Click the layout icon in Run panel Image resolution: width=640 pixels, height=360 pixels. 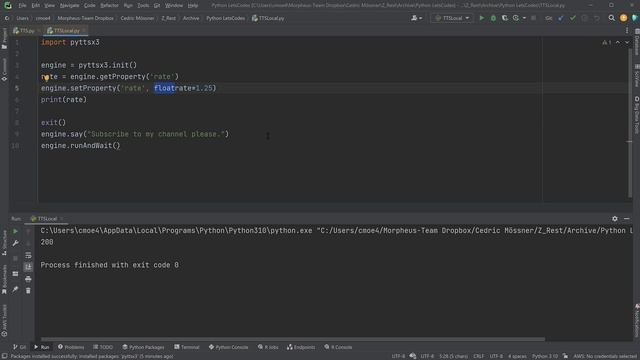coord(15,274)
